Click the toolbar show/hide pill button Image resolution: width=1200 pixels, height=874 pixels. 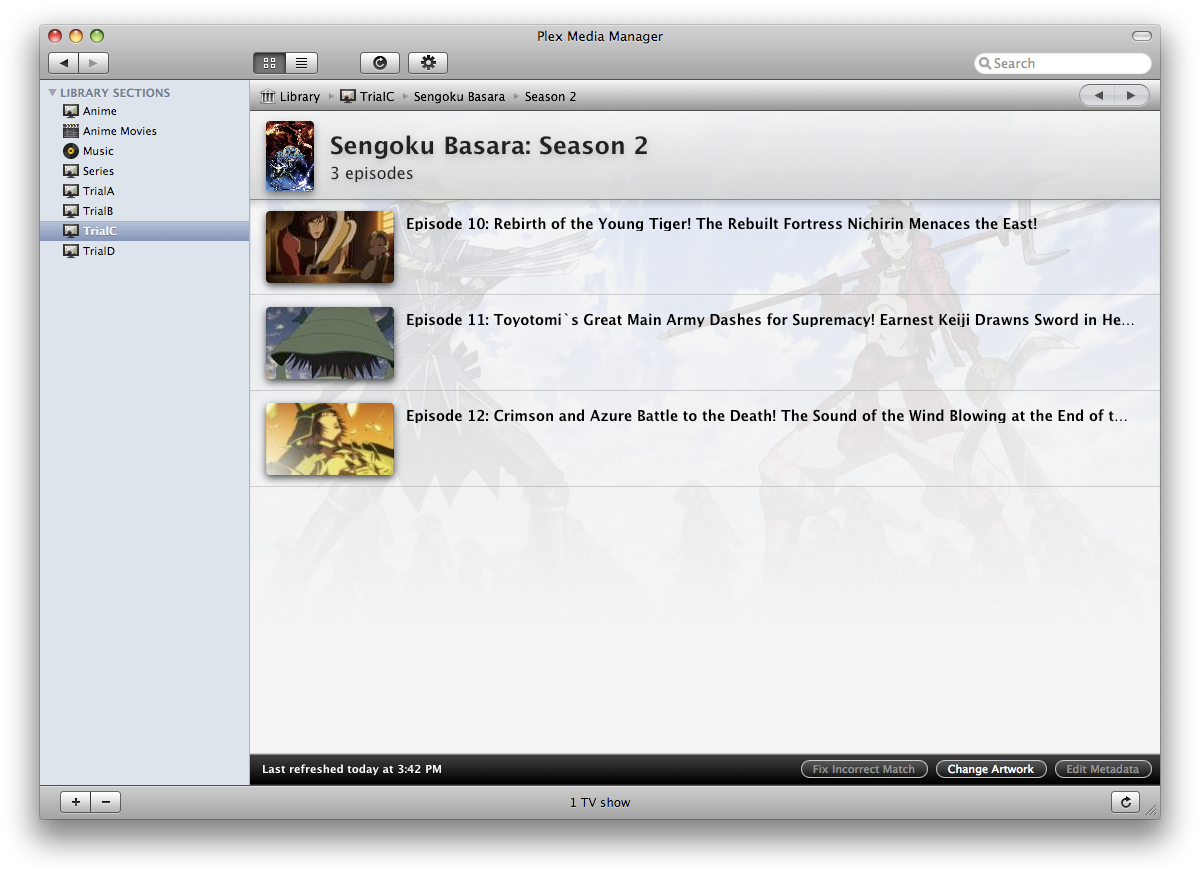pos(1142,36)
